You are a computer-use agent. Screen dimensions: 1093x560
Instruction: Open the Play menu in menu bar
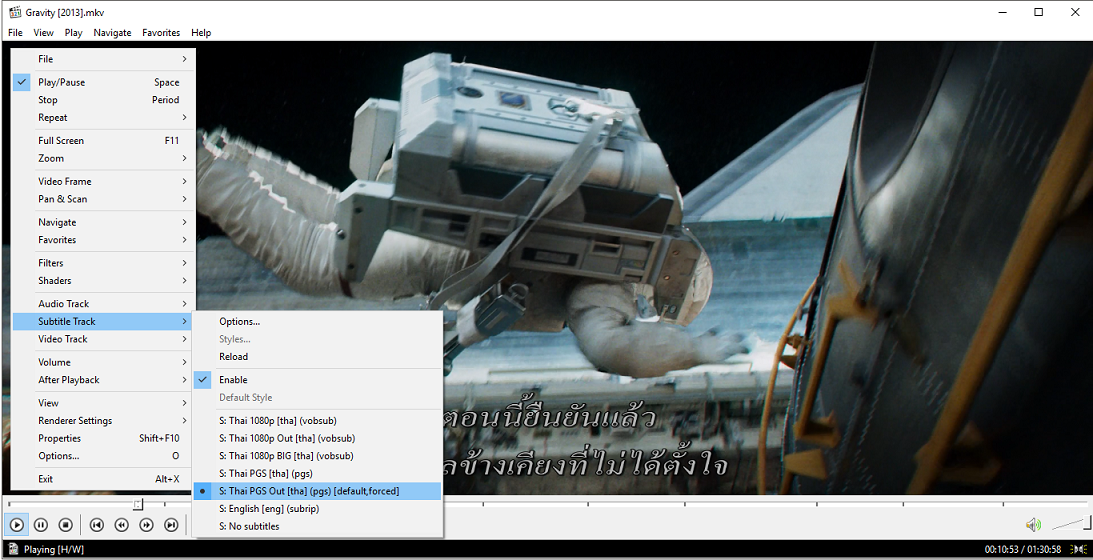(x=73, y=33)
